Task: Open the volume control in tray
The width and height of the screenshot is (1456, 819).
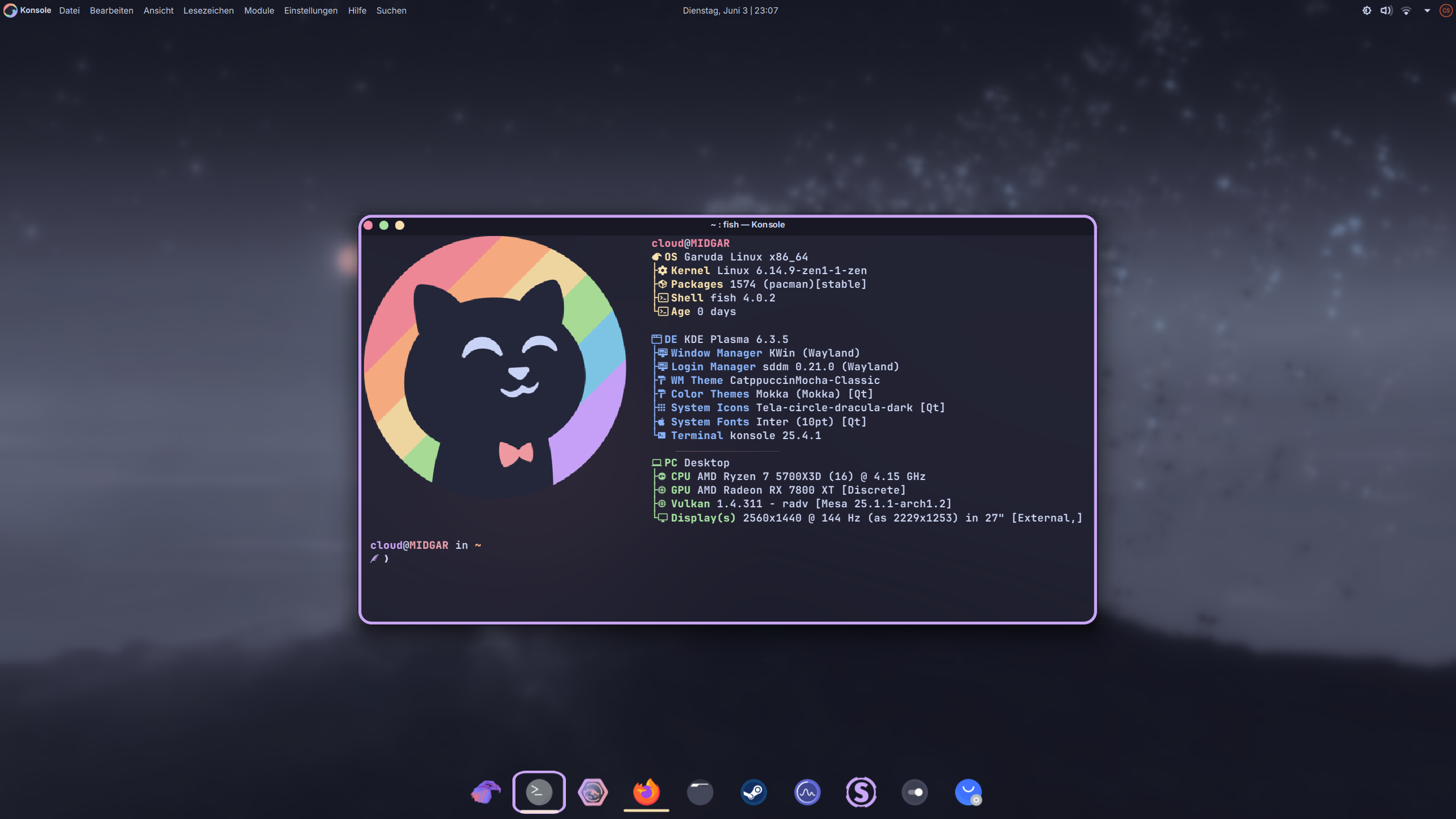Action: click(x=1386, y=10)
